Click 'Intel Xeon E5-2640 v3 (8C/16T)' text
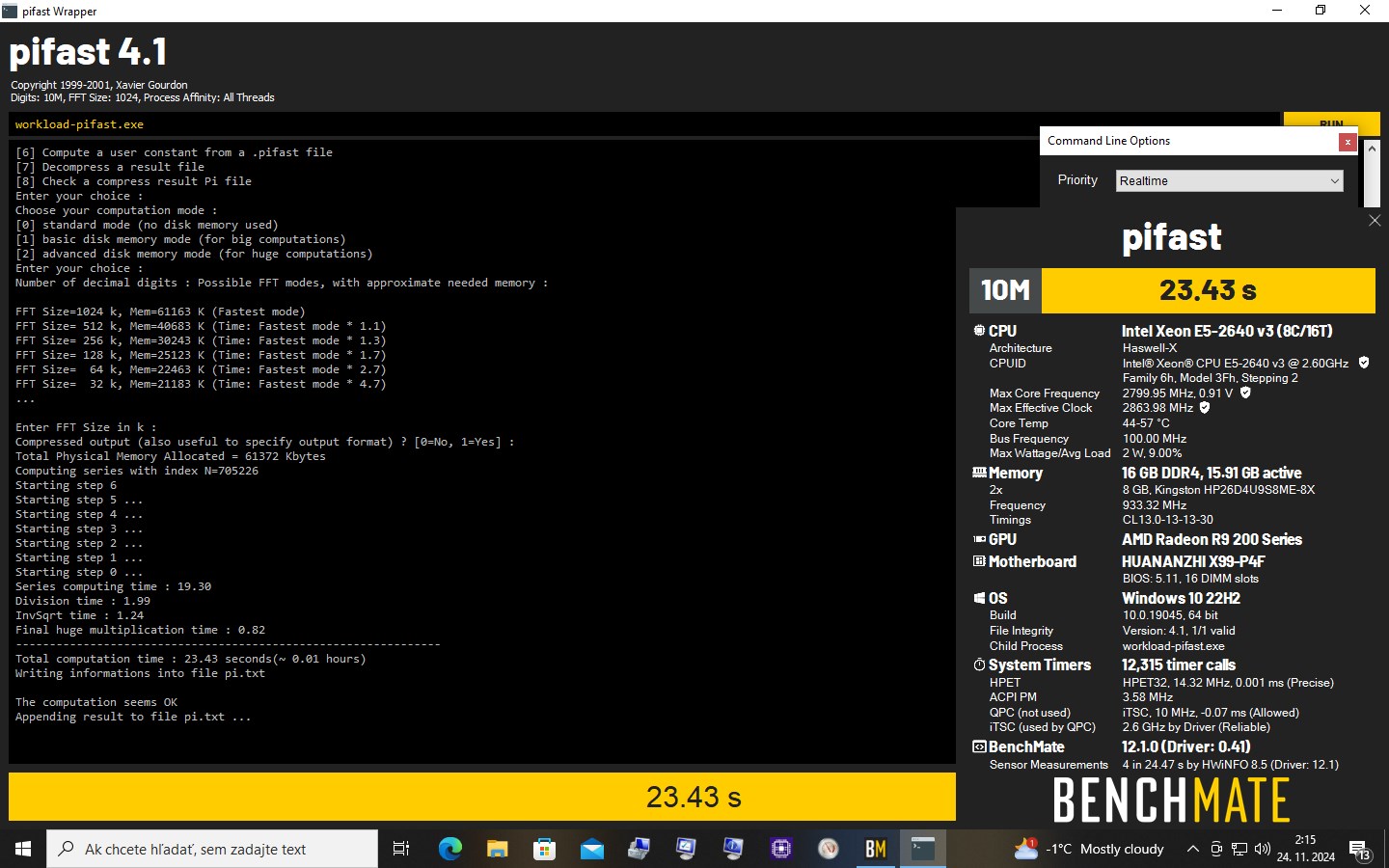 click(1227, 331)
